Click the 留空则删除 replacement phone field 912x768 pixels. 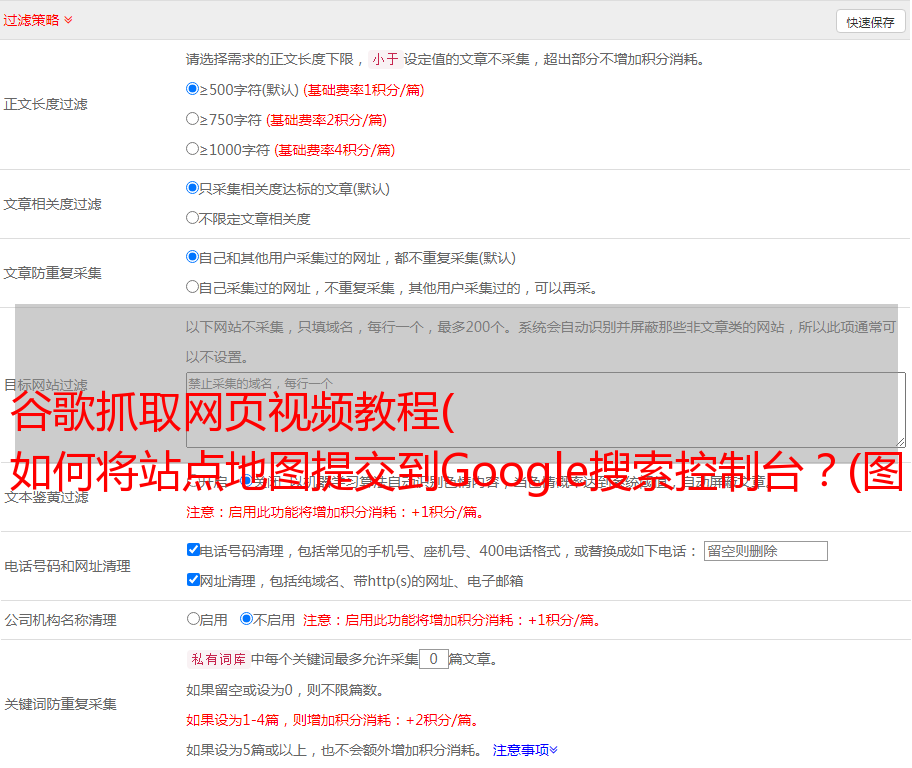click(x=765, y=551)
